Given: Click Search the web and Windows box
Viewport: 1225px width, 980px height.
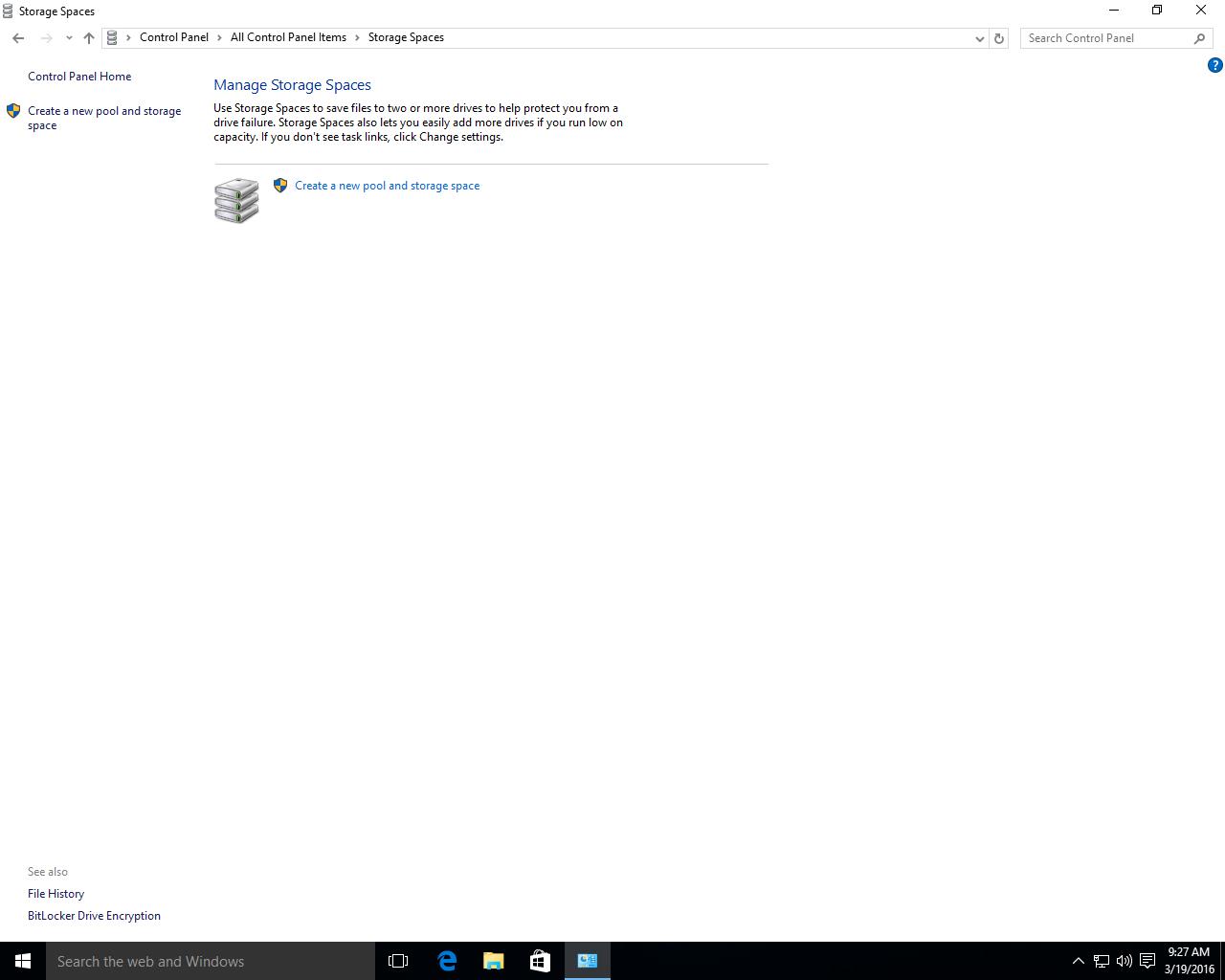Looking at the screenshot, I should (211, 961).
